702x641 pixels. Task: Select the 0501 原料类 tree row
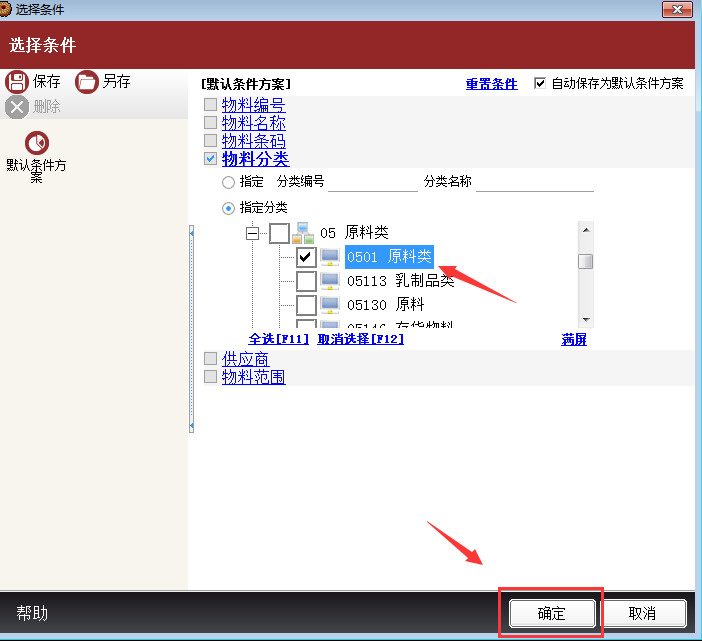click(x=389, y=257)
